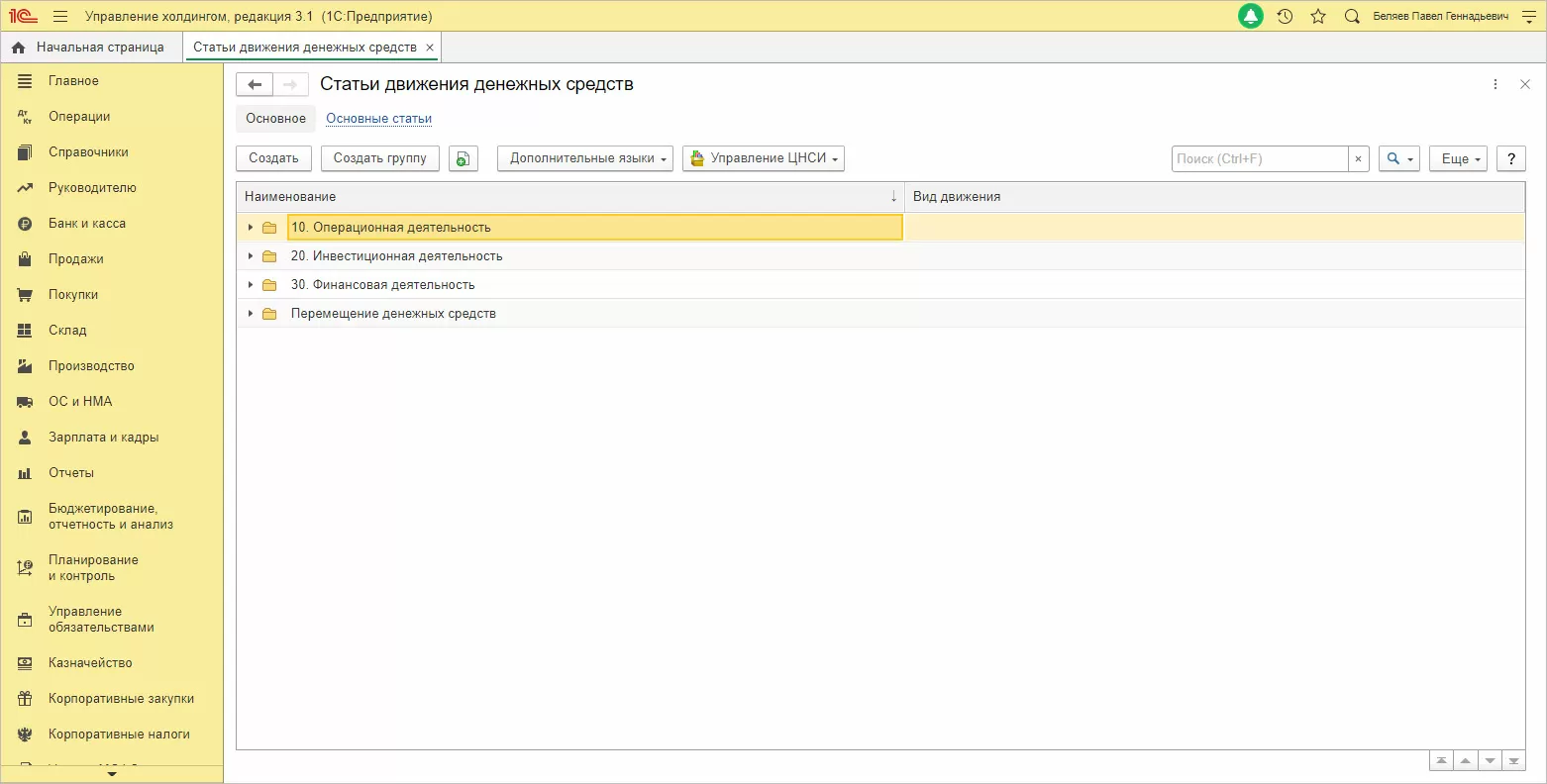1547x784 pixels.
Task: Open Производство section in the sidebar
Action: 91,366
